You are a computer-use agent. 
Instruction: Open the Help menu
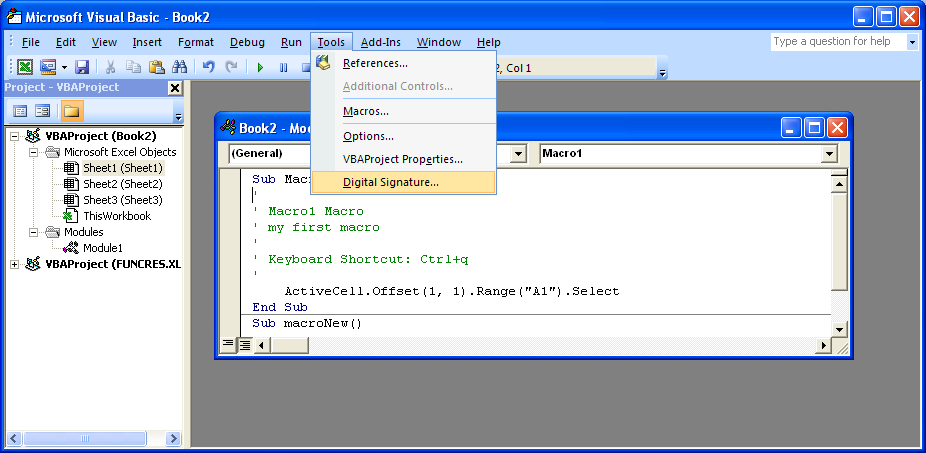488,42
